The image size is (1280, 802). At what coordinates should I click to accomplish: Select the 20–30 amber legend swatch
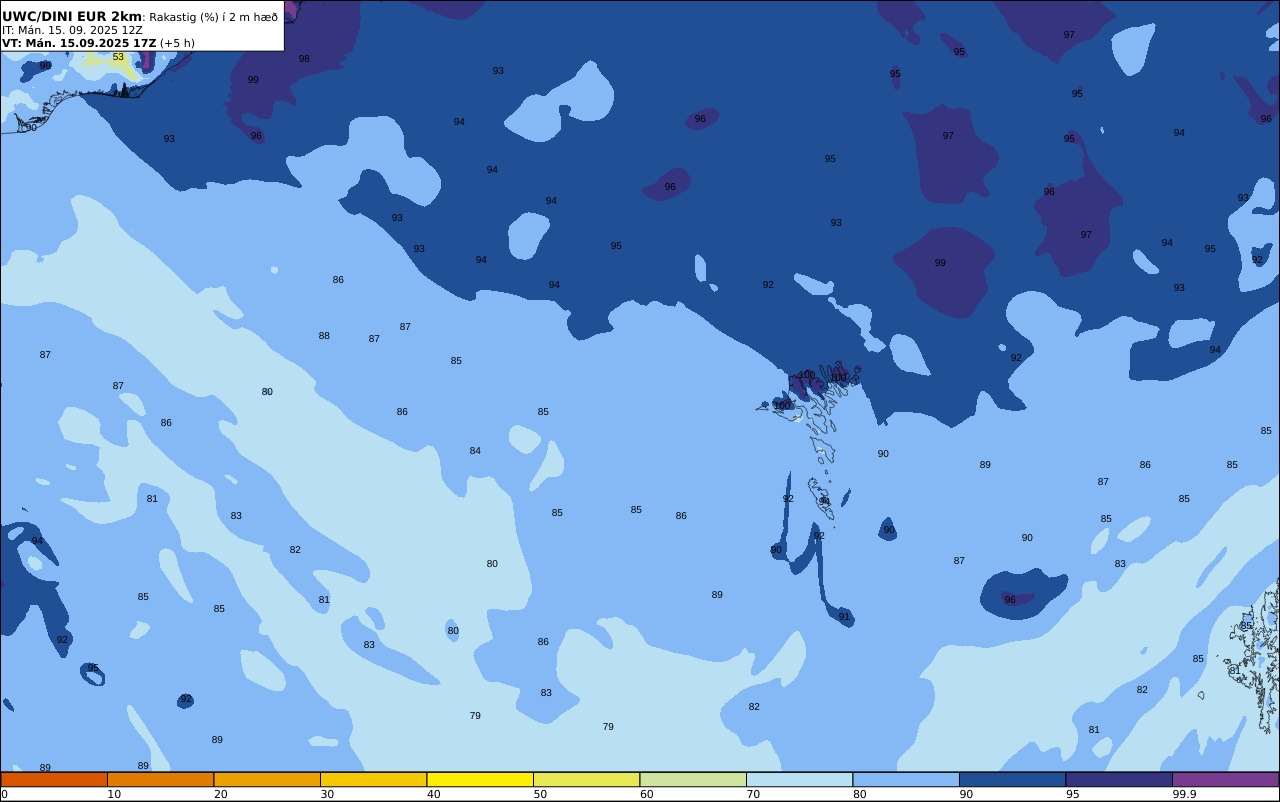tap(267, 779)
